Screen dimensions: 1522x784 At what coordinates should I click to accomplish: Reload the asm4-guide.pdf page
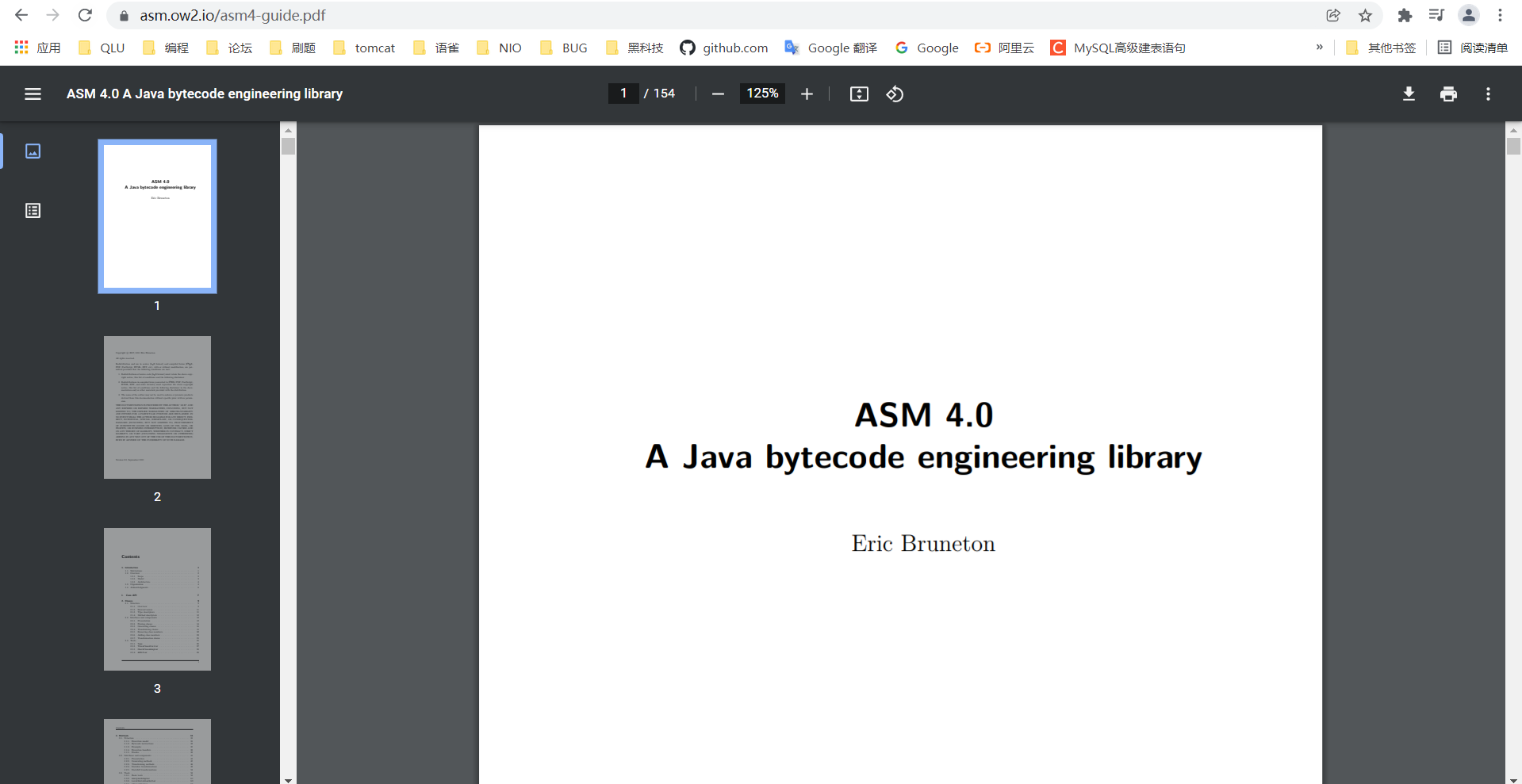(85, 15)
